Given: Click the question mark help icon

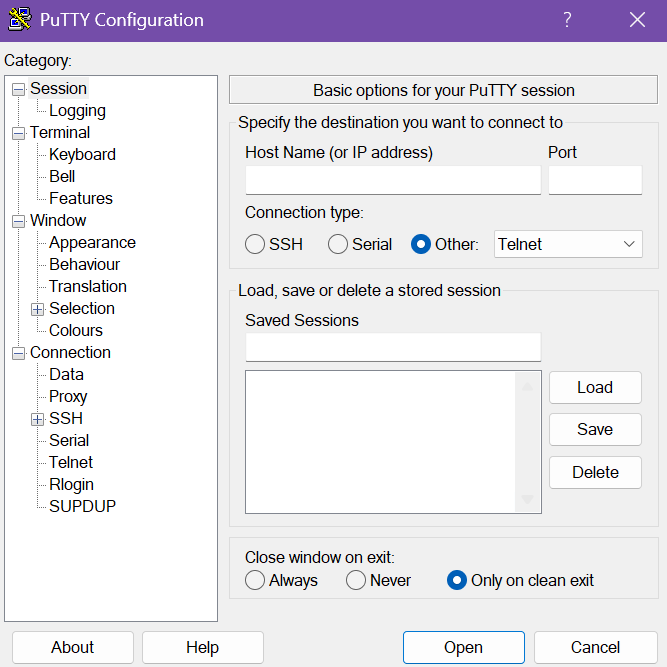Looking at the screenshot, I should click(567, 20).
